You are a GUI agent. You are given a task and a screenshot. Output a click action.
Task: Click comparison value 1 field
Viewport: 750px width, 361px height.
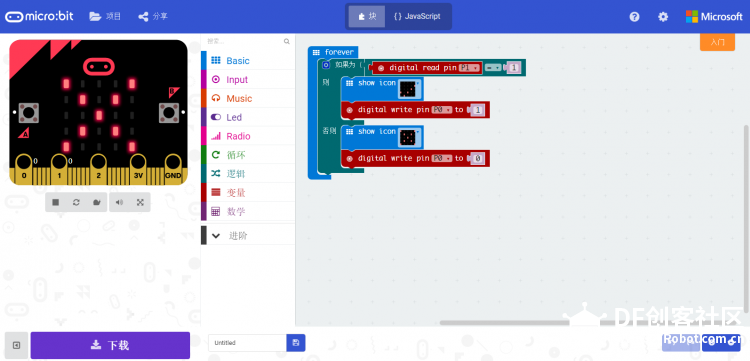513,68
